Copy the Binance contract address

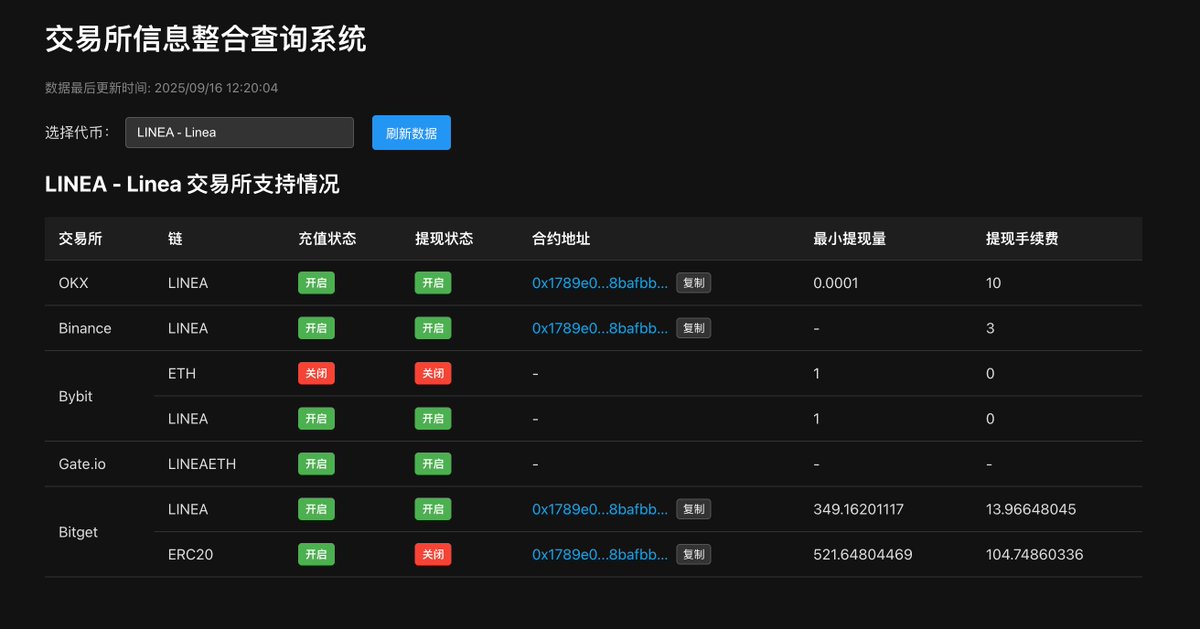point(693,328)
